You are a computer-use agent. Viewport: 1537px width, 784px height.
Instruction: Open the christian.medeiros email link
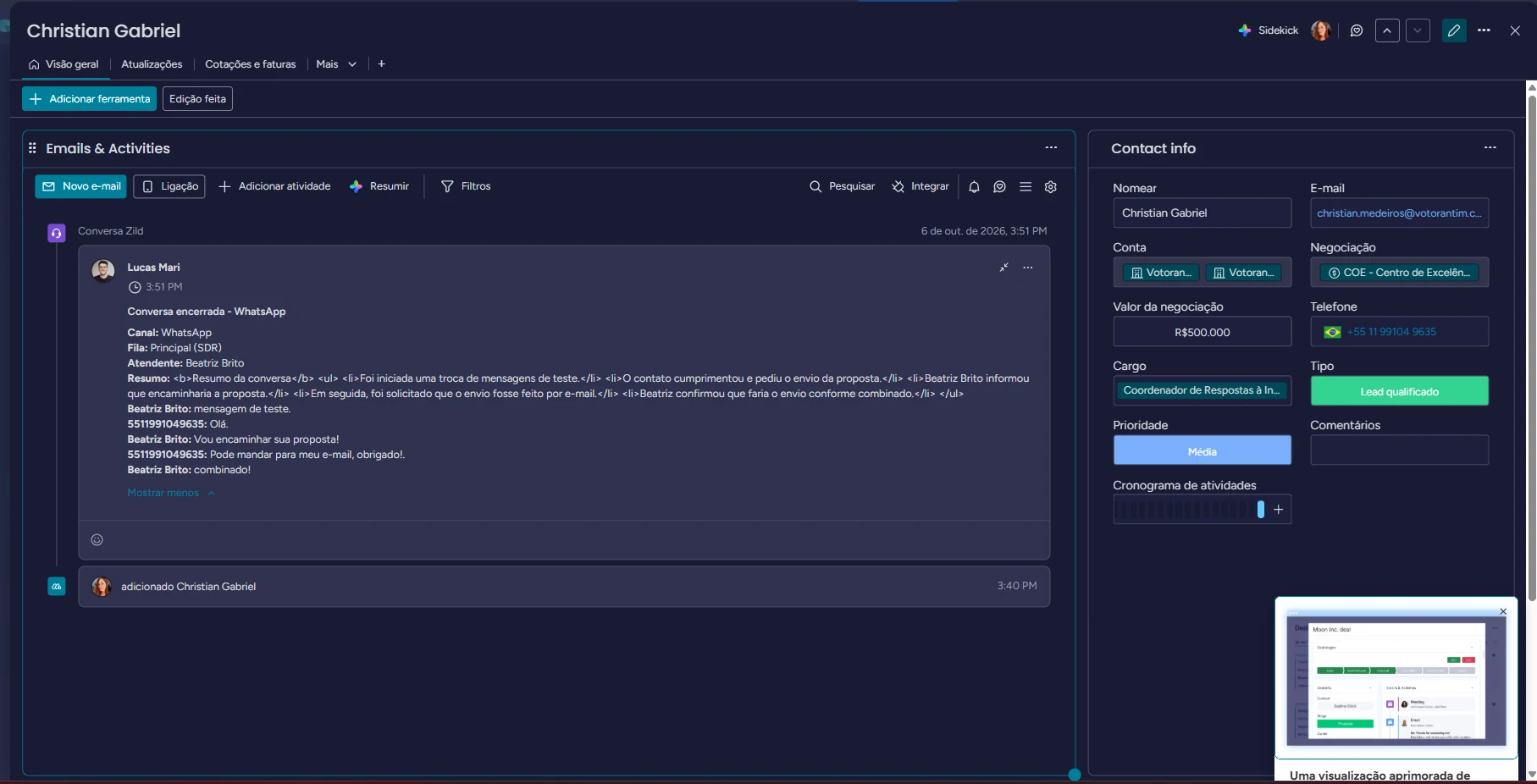click(x=1399, y=213)
